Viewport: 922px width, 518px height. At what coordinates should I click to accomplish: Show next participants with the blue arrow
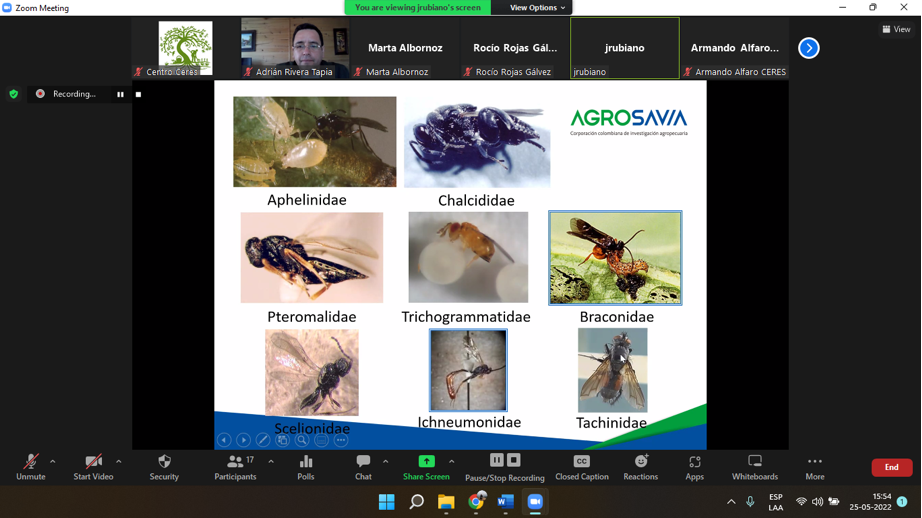pos(809,48)
